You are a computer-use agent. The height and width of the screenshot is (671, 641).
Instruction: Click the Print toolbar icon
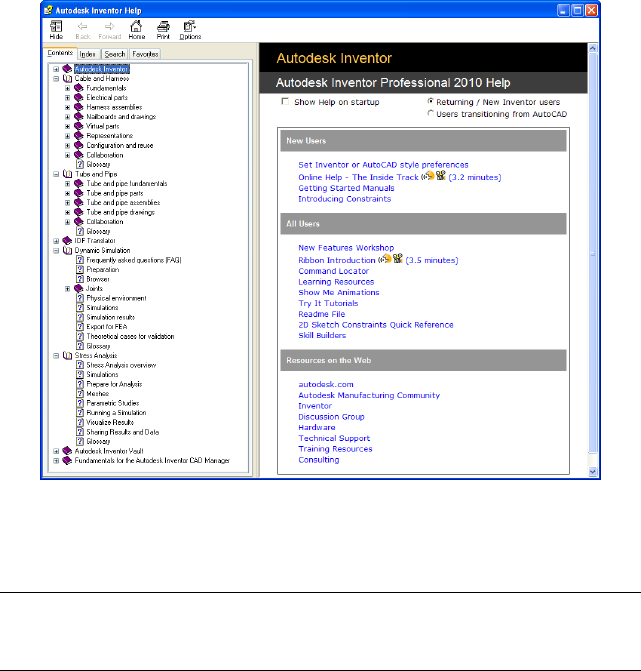[163, 27]
